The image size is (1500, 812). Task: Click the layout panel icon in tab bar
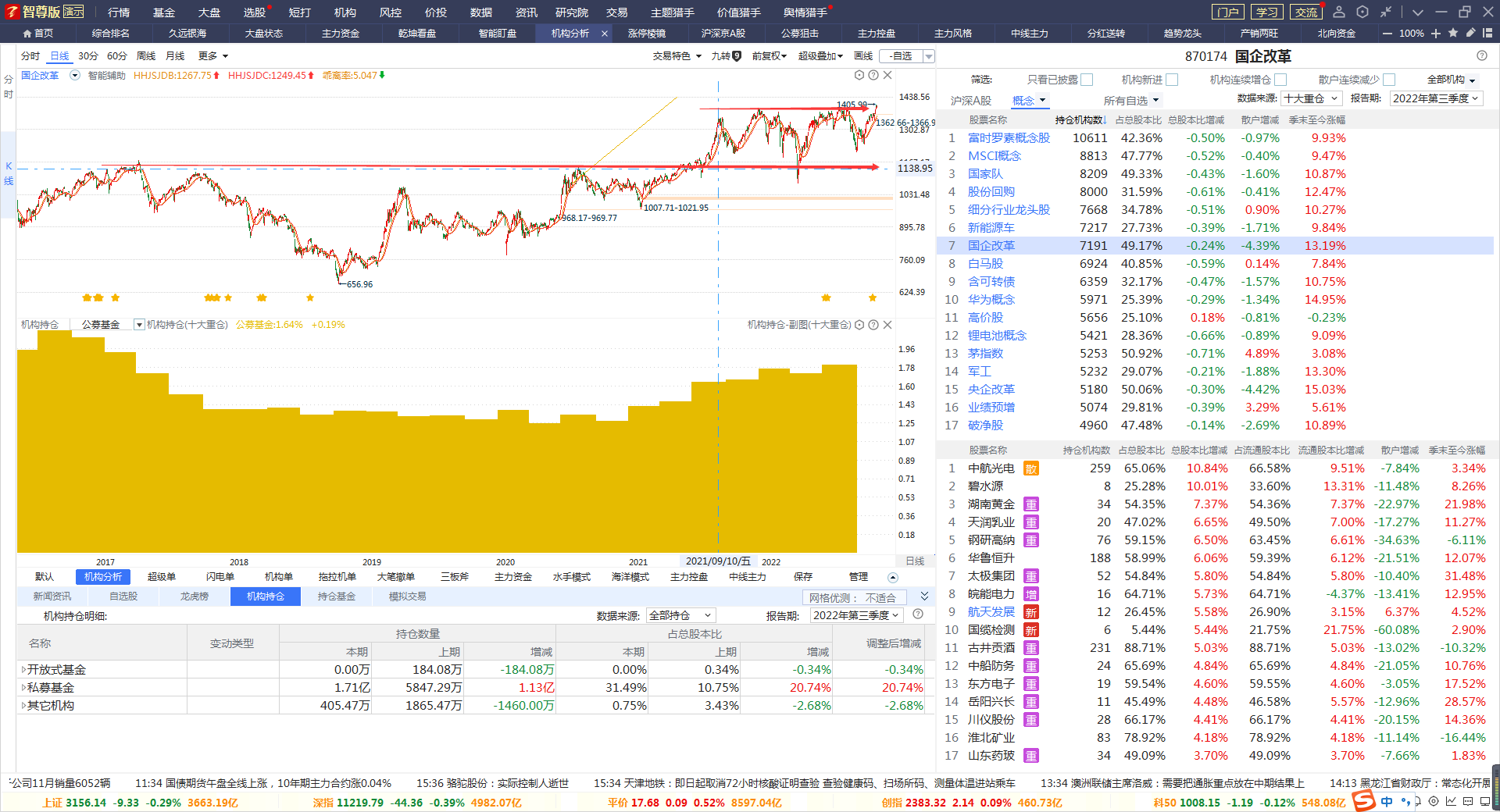[x=1487, y=34]
